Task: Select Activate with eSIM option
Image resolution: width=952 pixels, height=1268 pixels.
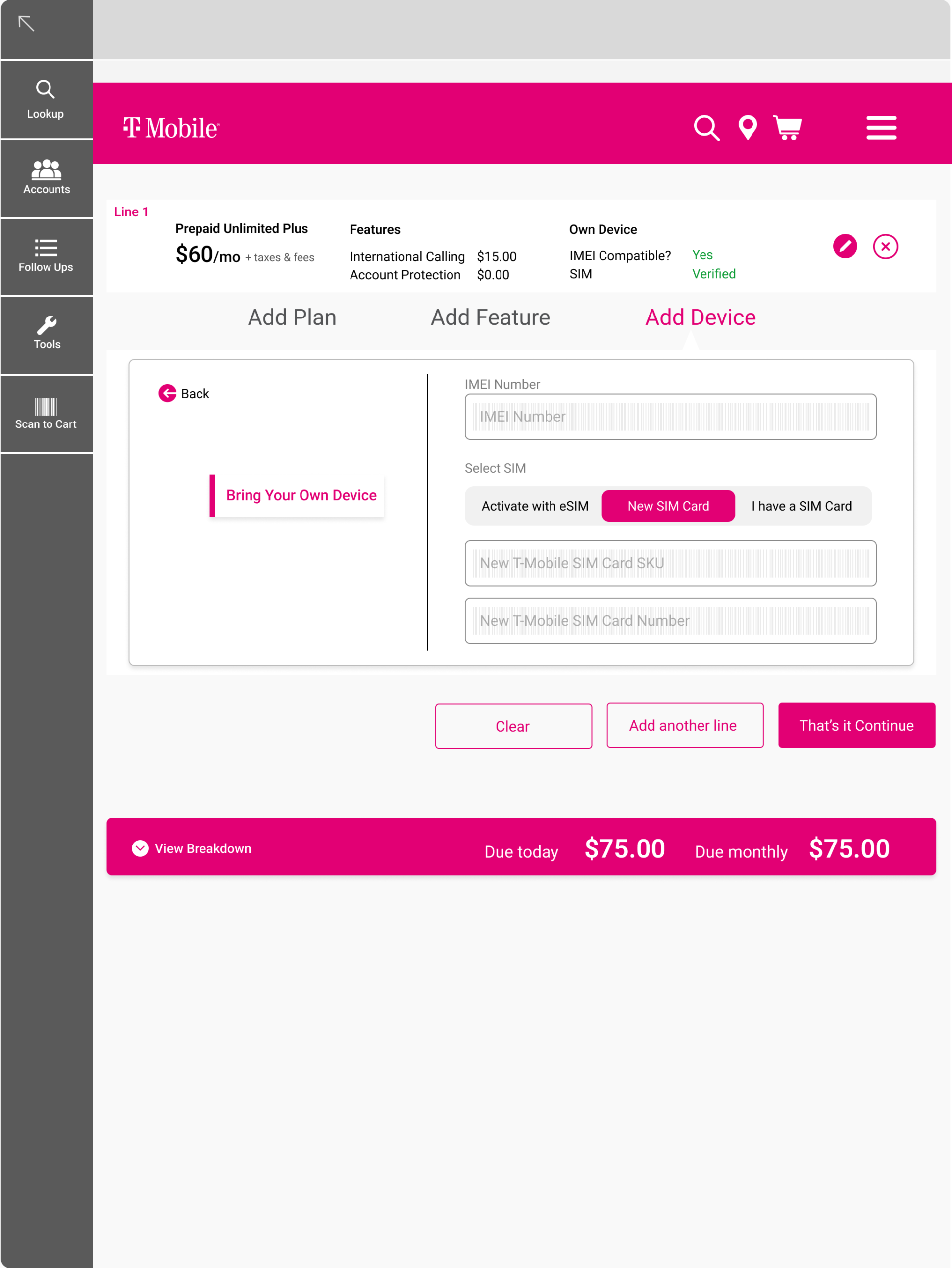Action: (x=535, y=506)
